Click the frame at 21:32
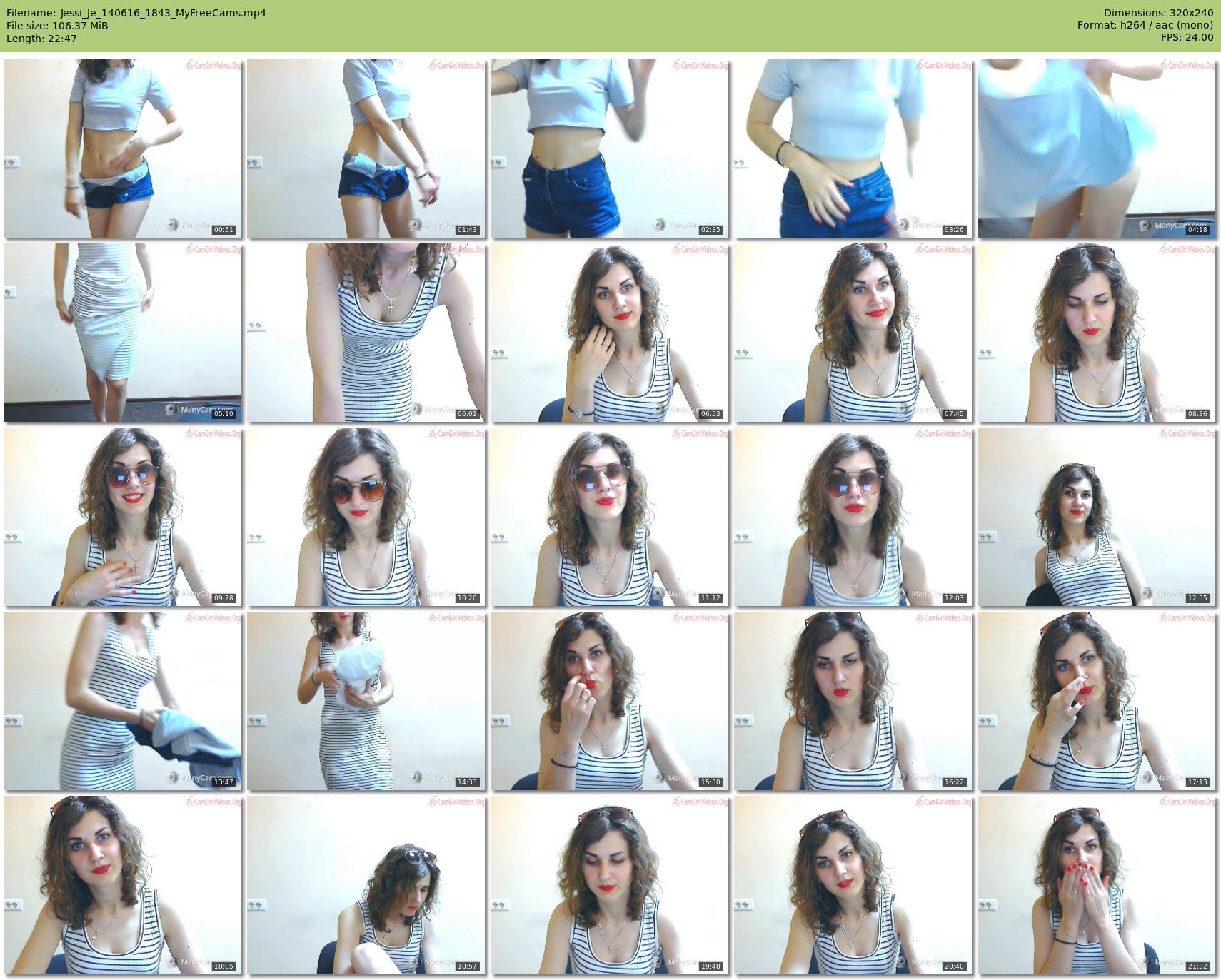 [x=1097, y=885]
